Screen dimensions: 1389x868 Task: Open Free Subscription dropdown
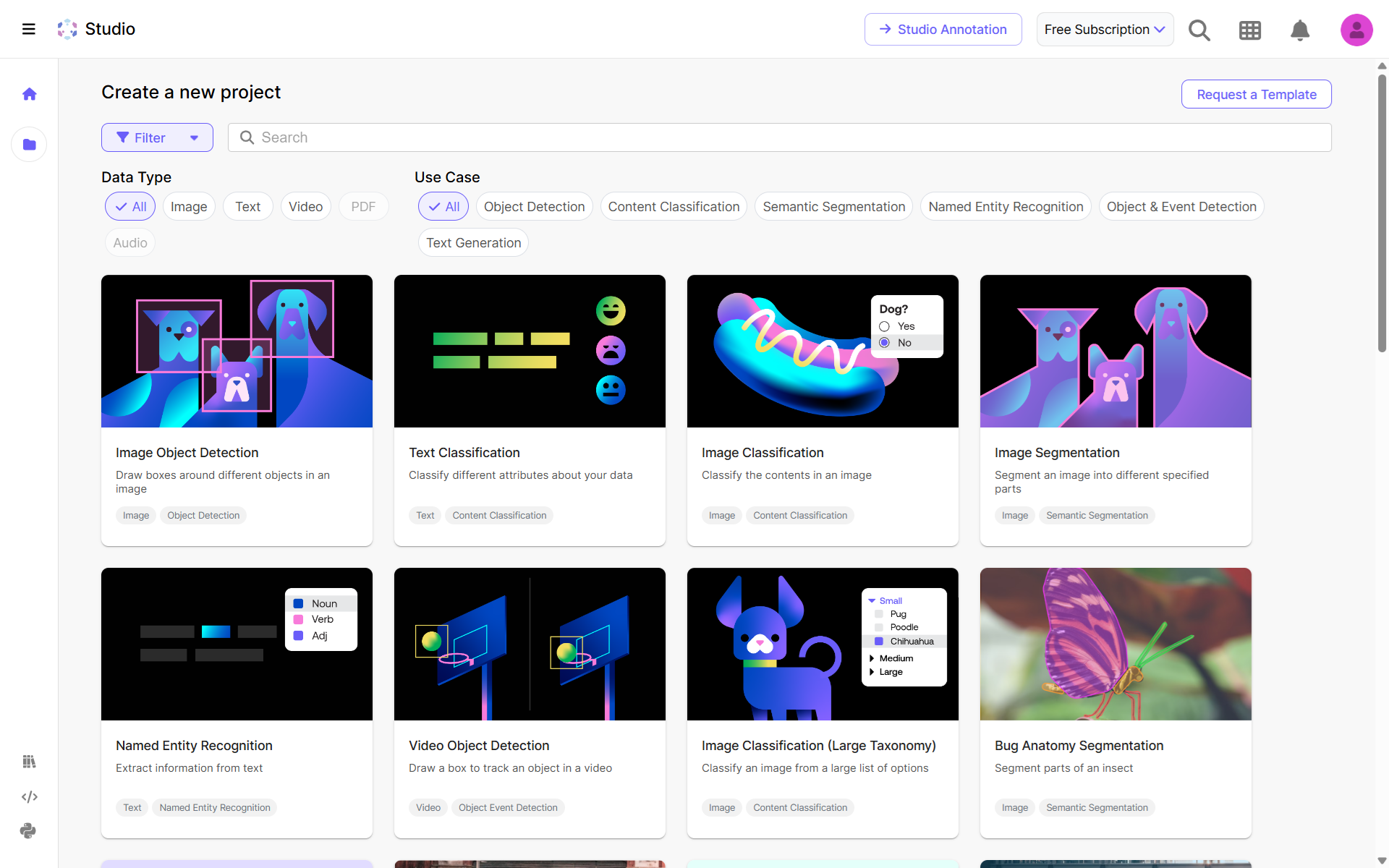1104,30
